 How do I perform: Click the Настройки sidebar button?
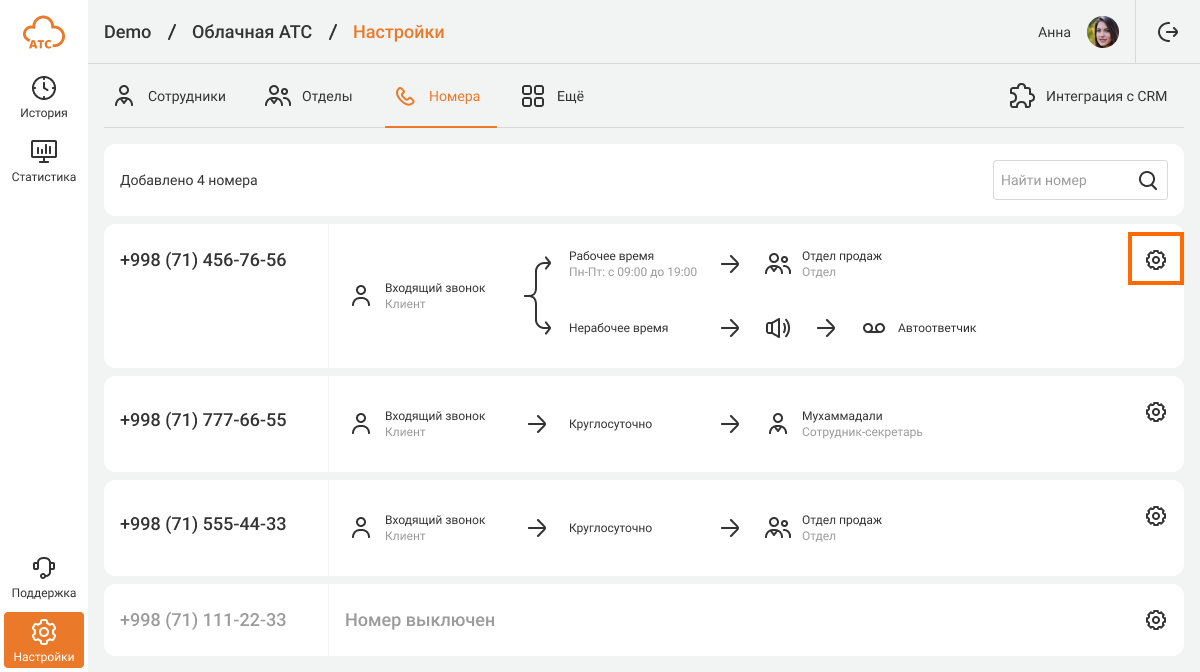point(44,640)
